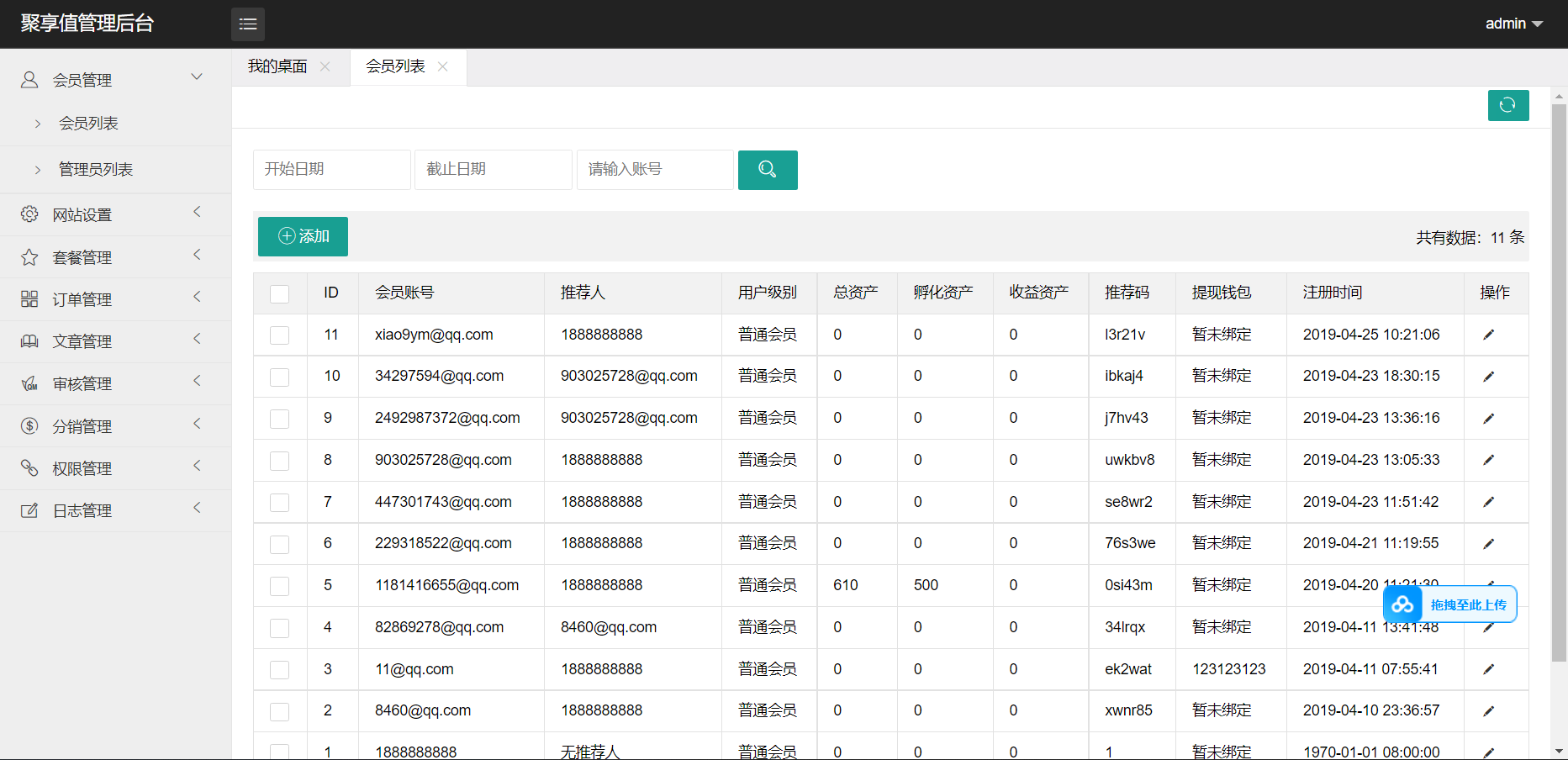Expand the 日志管理 menu chevron
The width and height of the screenshot is (1568, 760).
pyautogui.click(x=197, y=507)
